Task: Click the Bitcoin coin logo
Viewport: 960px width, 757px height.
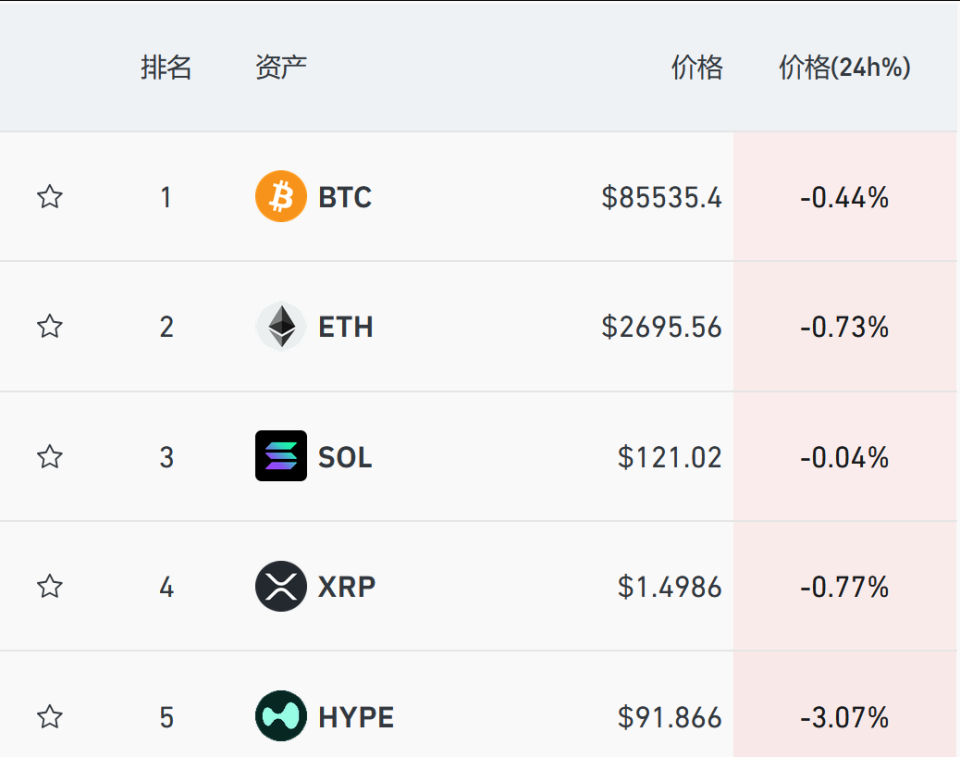Action: click(x=281, y=196)
